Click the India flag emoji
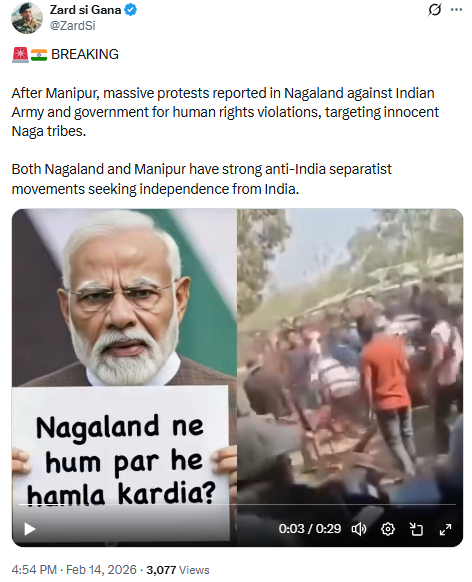The height and width of the screenshot is (582, 472). tap(39, 55)
